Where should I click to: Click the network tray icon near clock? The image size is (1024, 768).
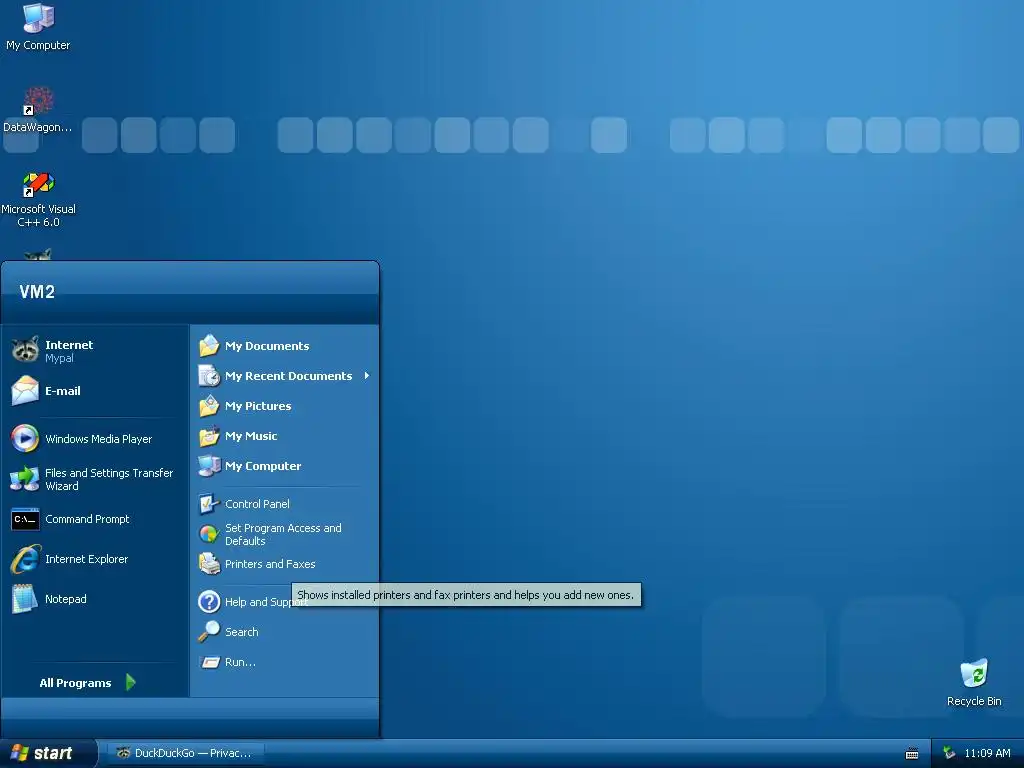click(x=949, y=753)
